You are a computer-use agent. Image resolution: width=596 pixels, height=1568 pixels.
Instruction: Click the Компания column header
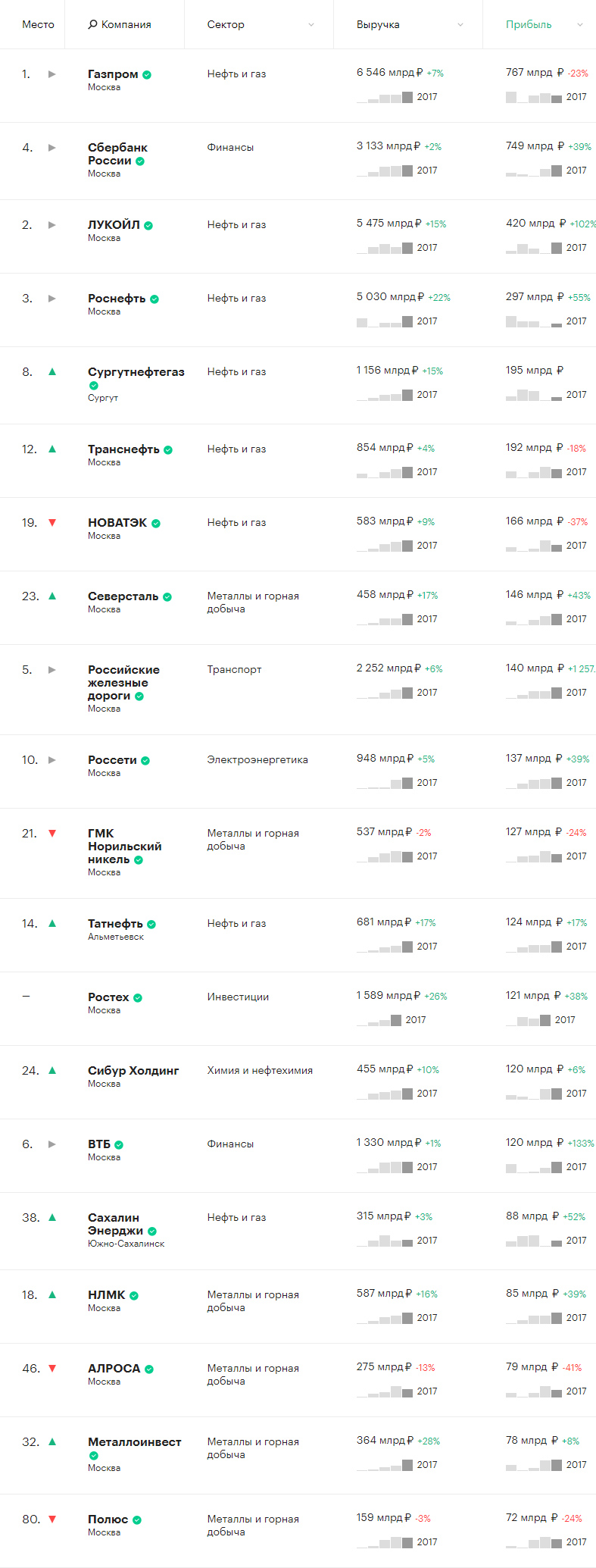(x=126, y=25)
